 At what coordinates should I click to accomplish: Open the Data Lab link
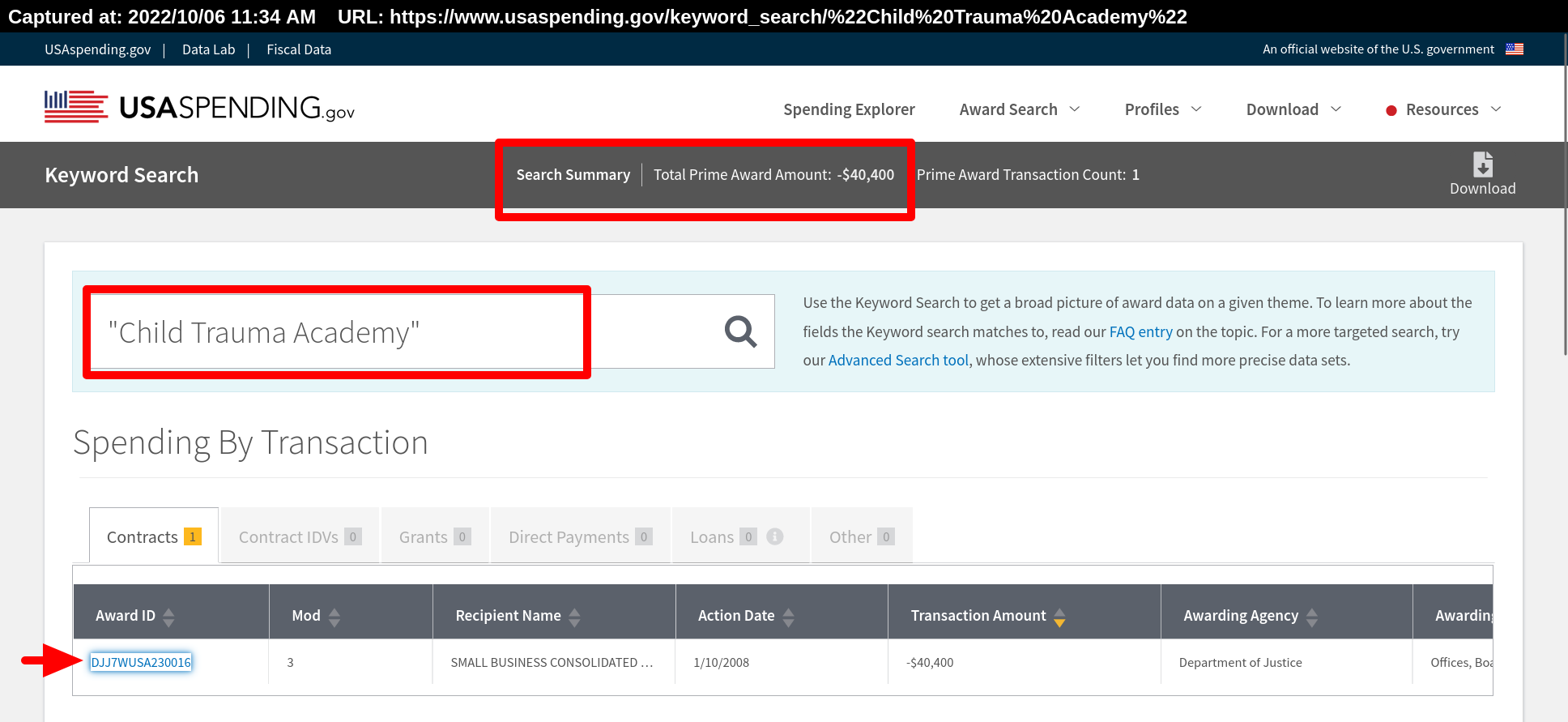click(x=209, y=49)
